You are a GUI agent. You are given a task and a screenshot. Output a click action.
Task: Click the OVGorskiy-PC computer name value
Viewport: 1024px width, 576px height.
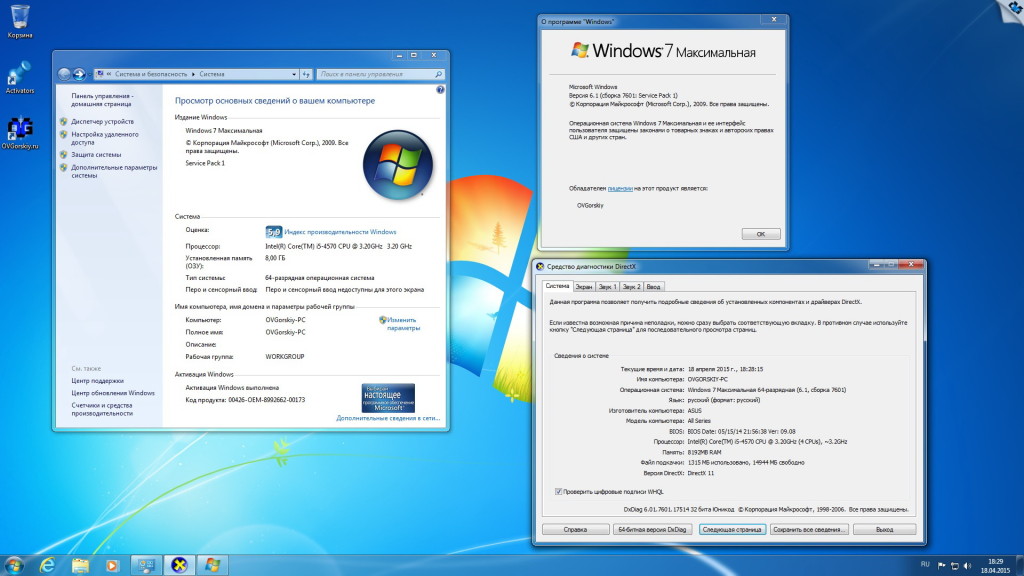coord(285,320)
